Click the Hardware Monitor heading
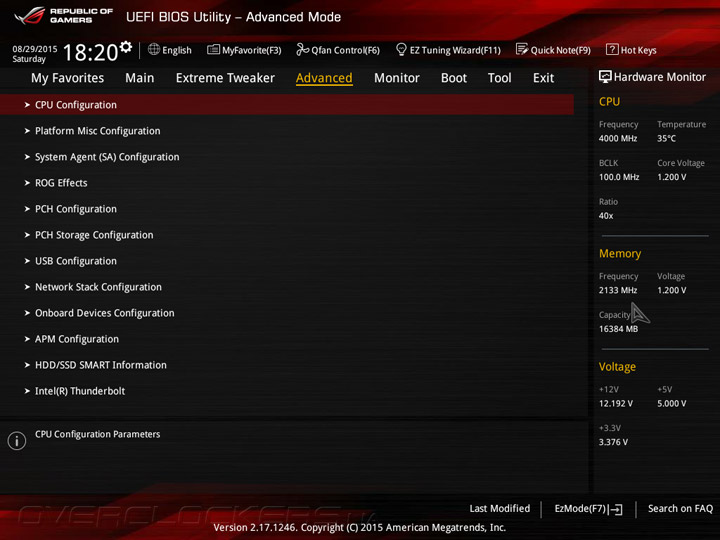The image size is (720, 540). (x=659, y=77)
